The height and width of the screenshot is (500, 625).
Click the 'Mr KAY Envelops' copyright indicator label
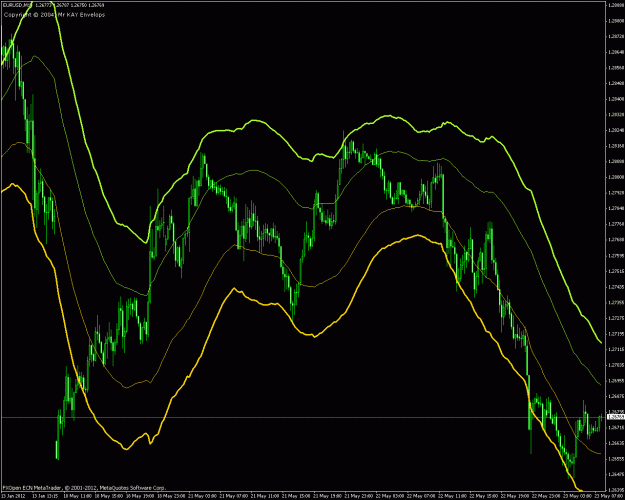(54, 15)
